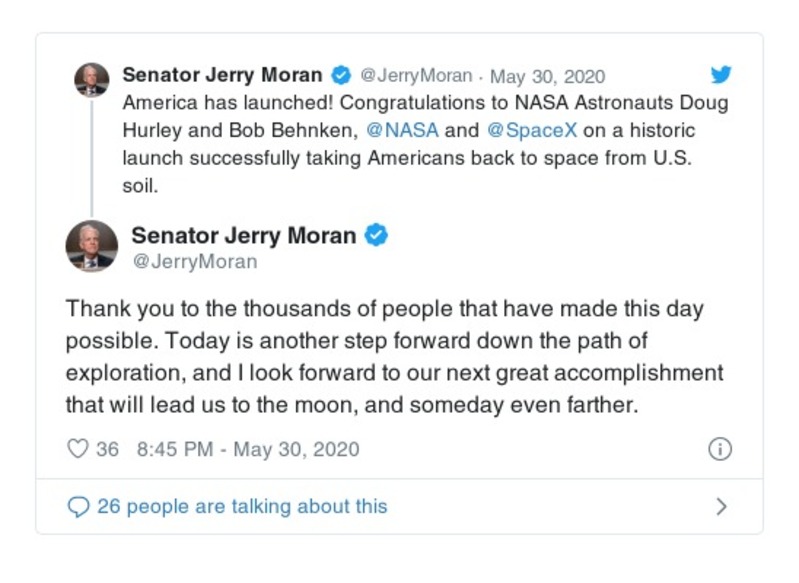Screen dimensions: 799x583
Task: Click the Twitter bird logo
Action: 721,76
